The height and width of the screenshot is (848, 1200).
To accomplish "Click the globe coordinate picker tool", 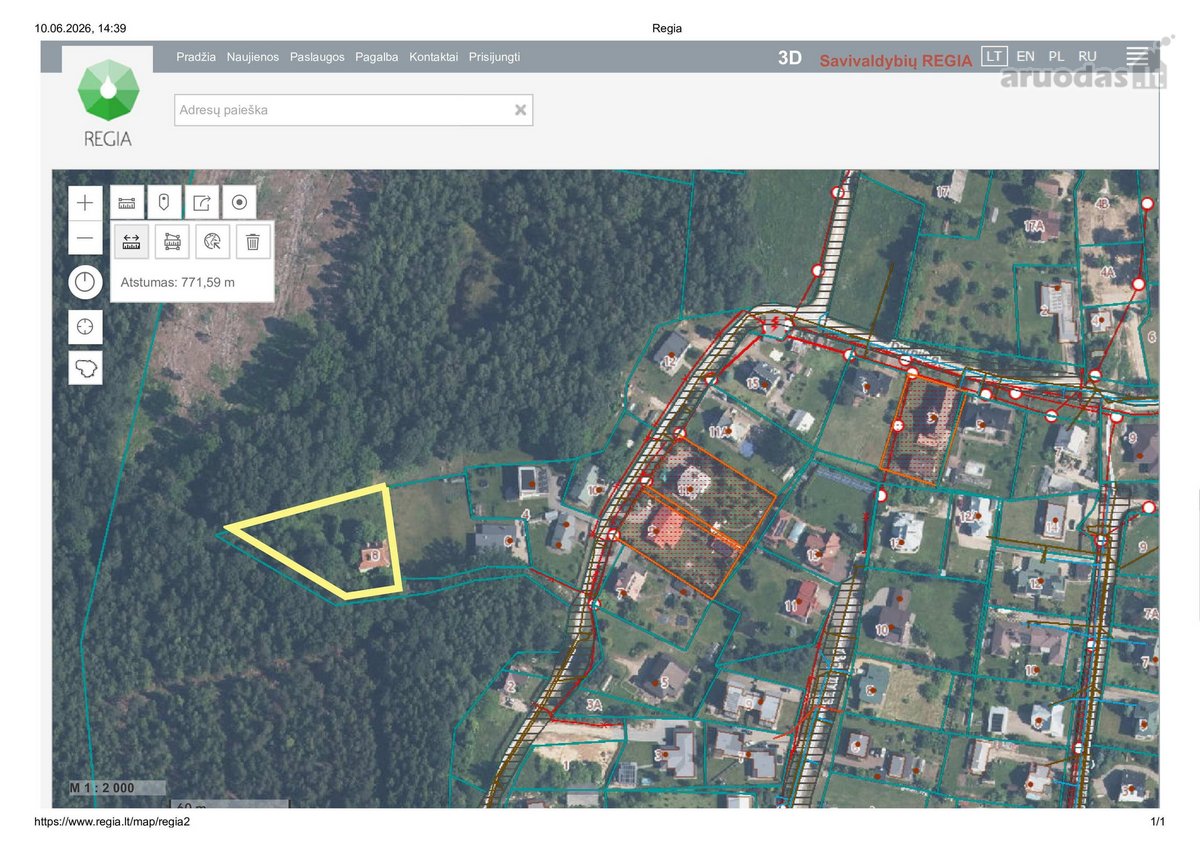I will coord(212,241).
